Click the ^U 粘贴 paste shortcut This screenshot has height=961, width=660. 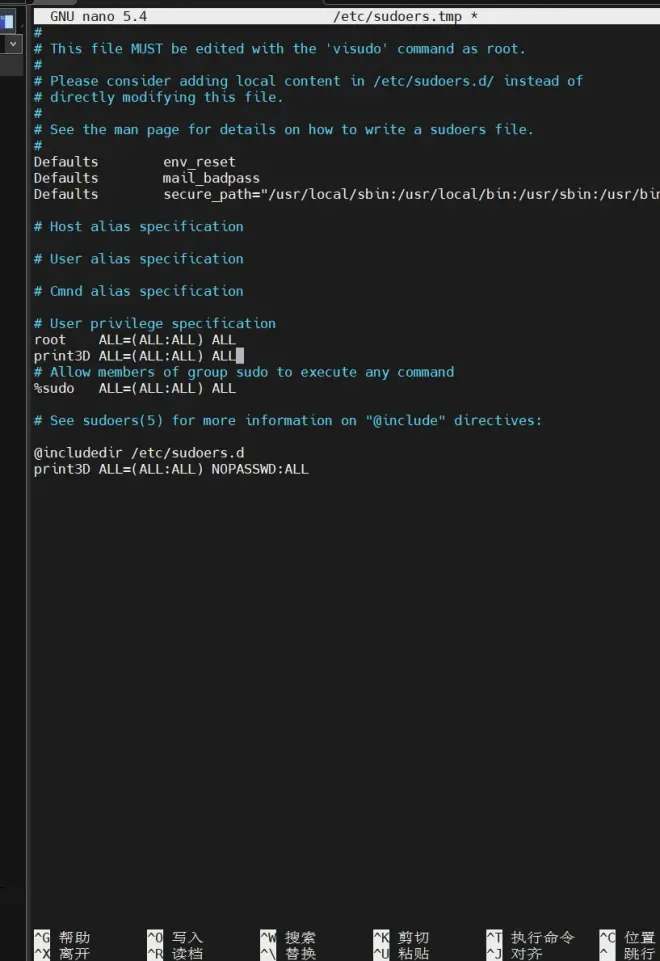[401, 953]
